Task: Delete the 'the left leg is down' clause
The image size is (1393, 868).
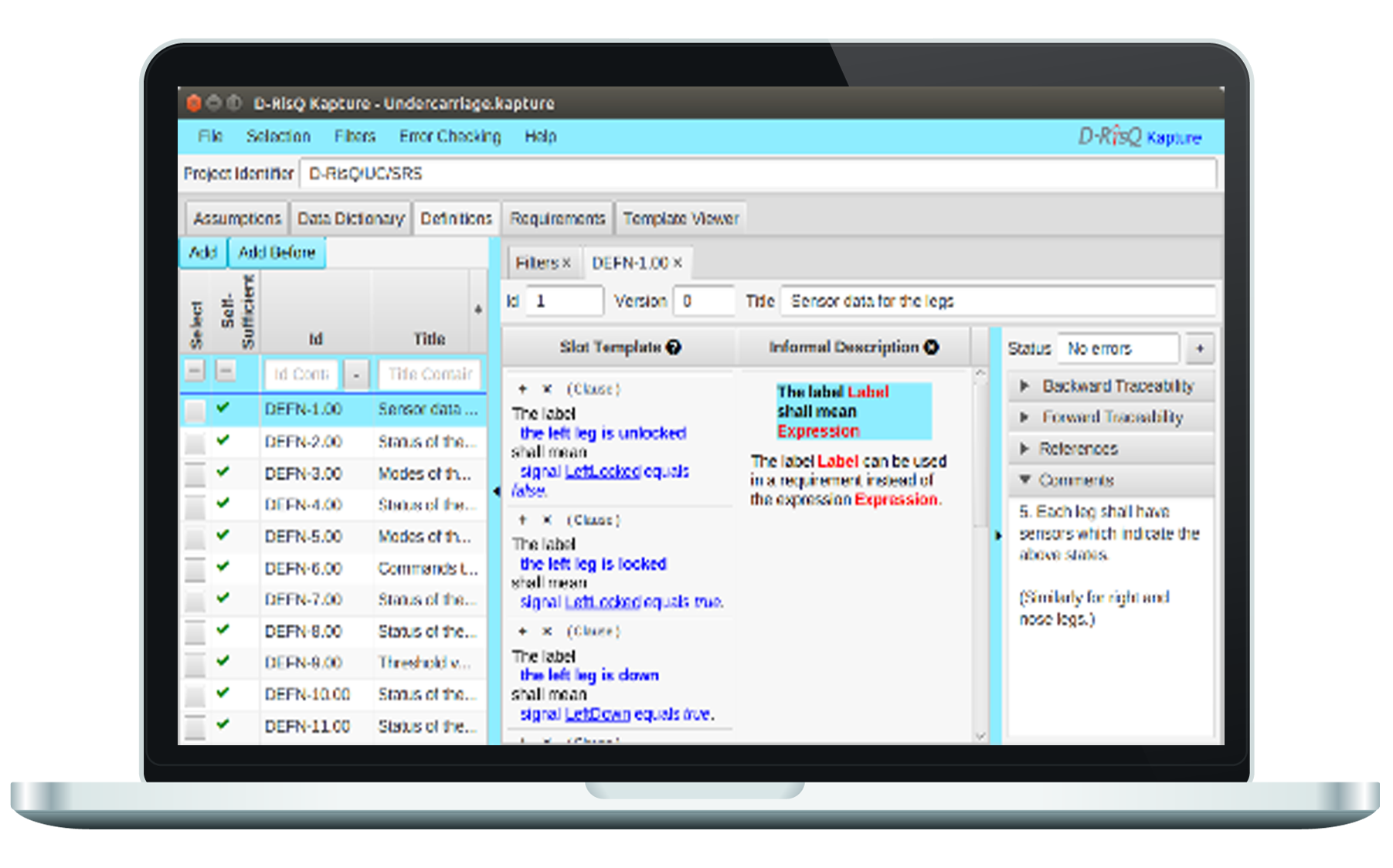Action: pos(546,631)
